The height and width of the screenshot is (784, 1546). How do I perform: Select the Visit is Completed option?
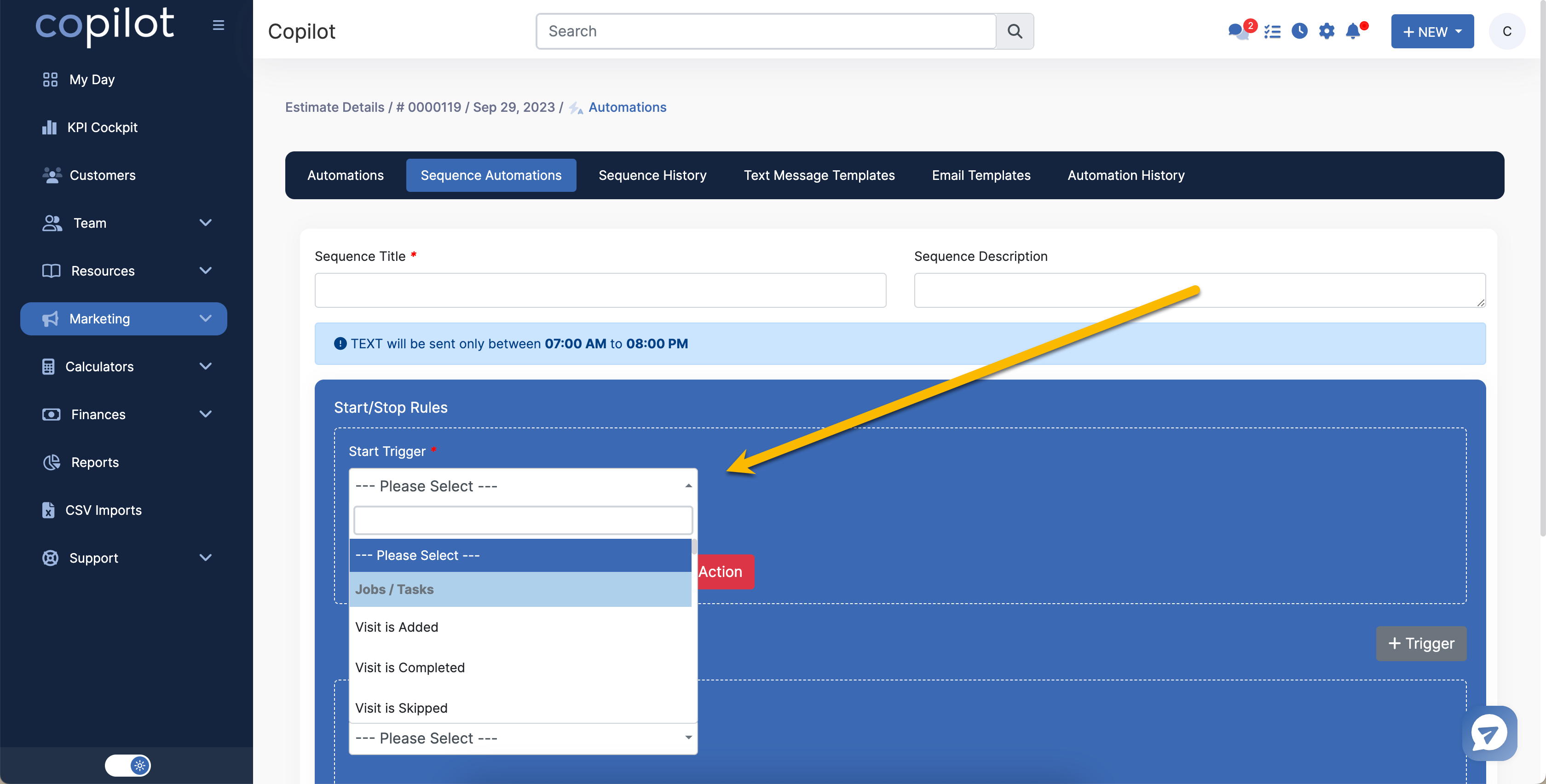[520, 668]
